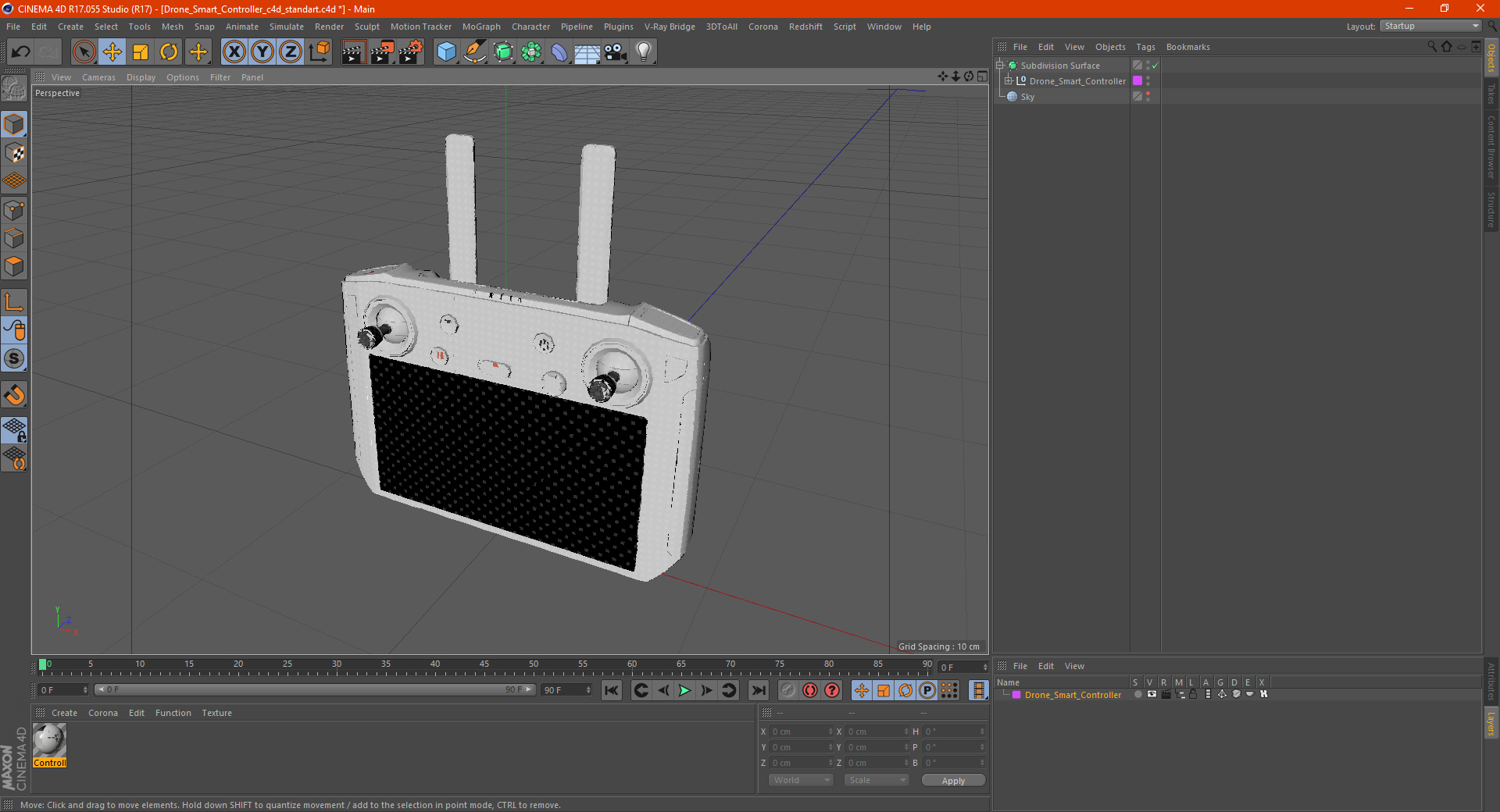Toggle Sky visibility dots

coord(1148,97)
